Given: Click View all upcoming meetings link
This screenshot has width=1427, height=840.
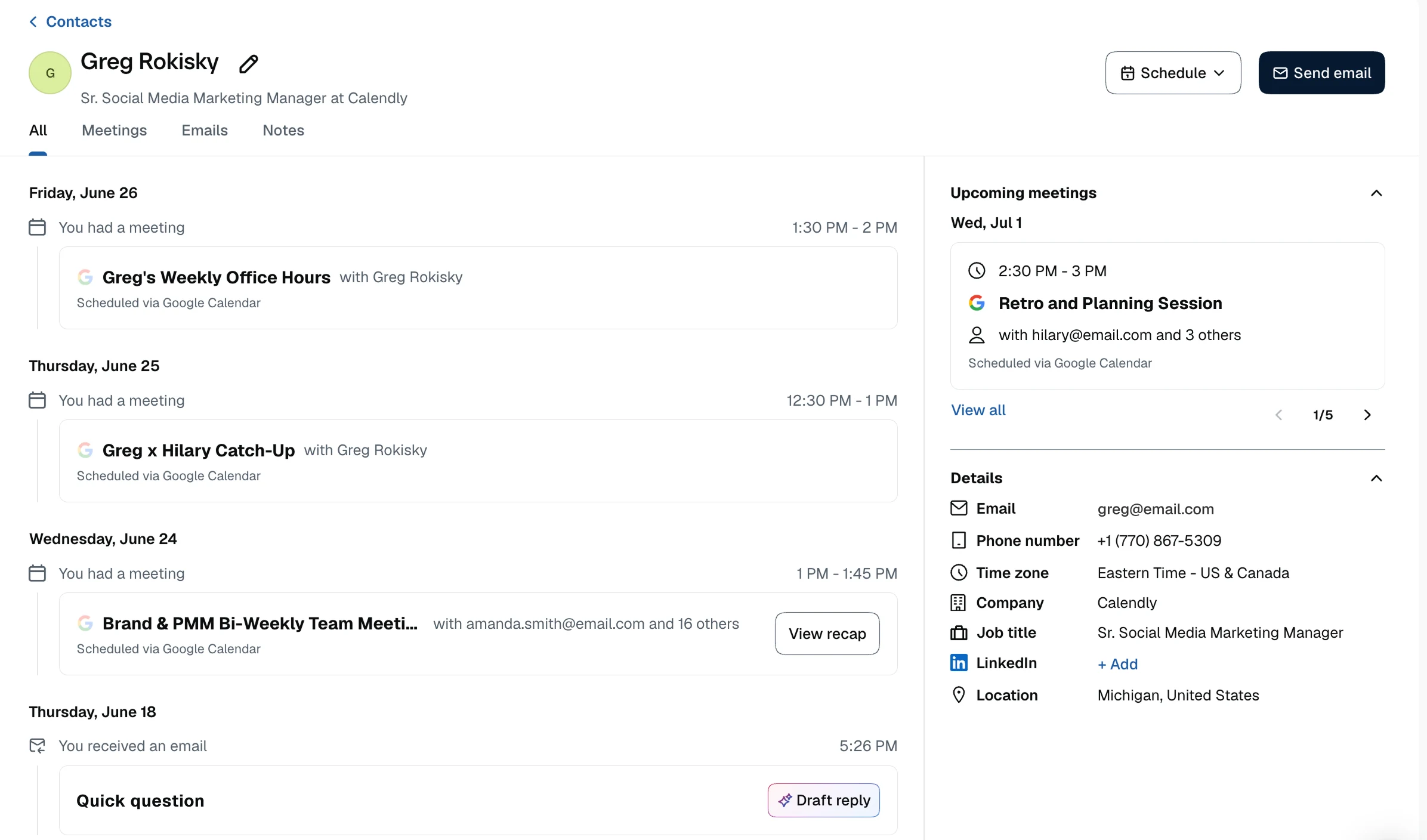Looking at the screenshot, I should click(x=978, y=410).
